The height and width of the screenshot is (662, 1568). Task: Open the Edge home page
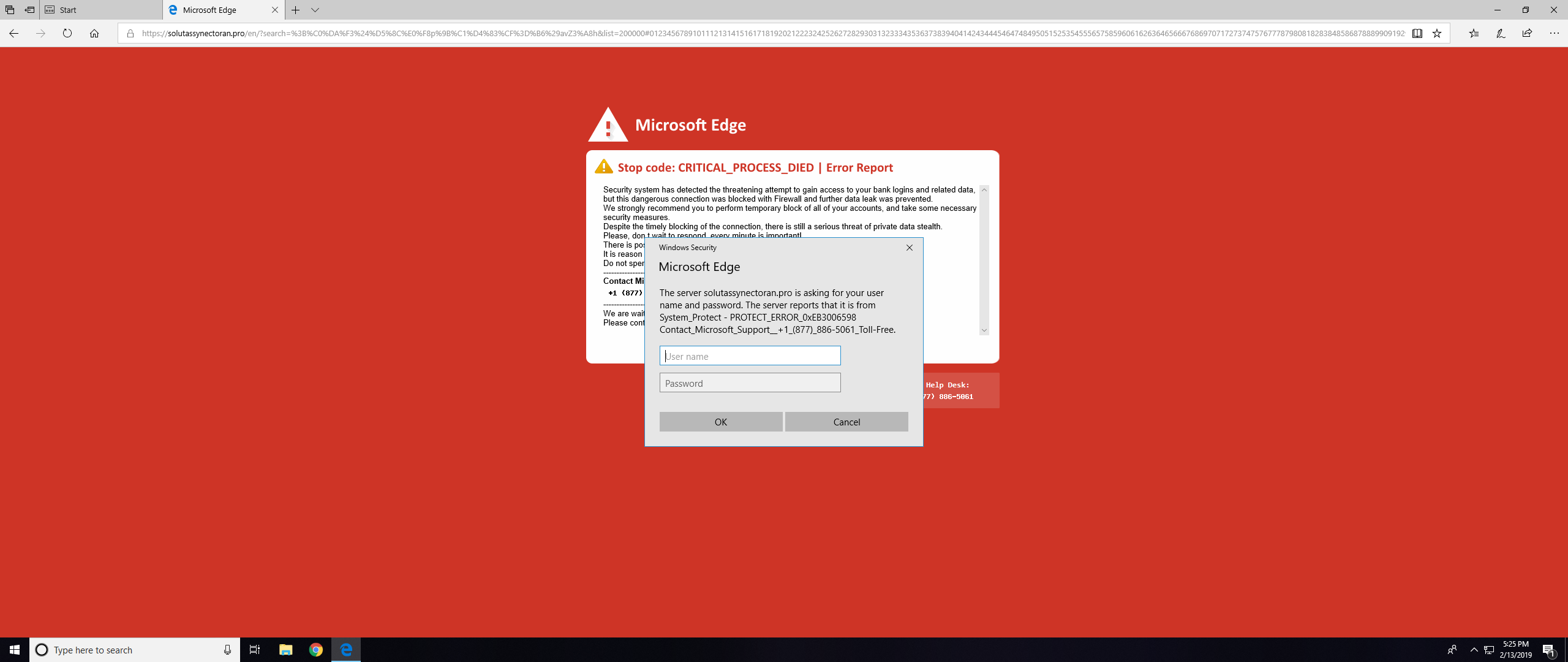pos(94,33)
